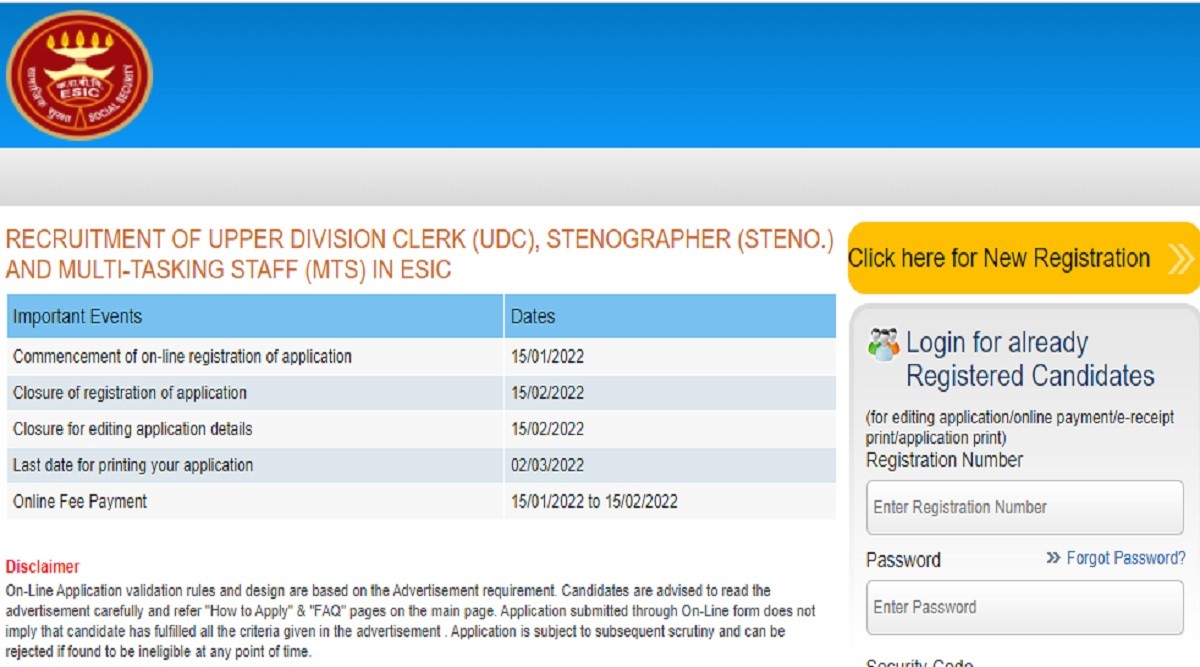Click the registered candidates people icon

[x=883, y=344]
